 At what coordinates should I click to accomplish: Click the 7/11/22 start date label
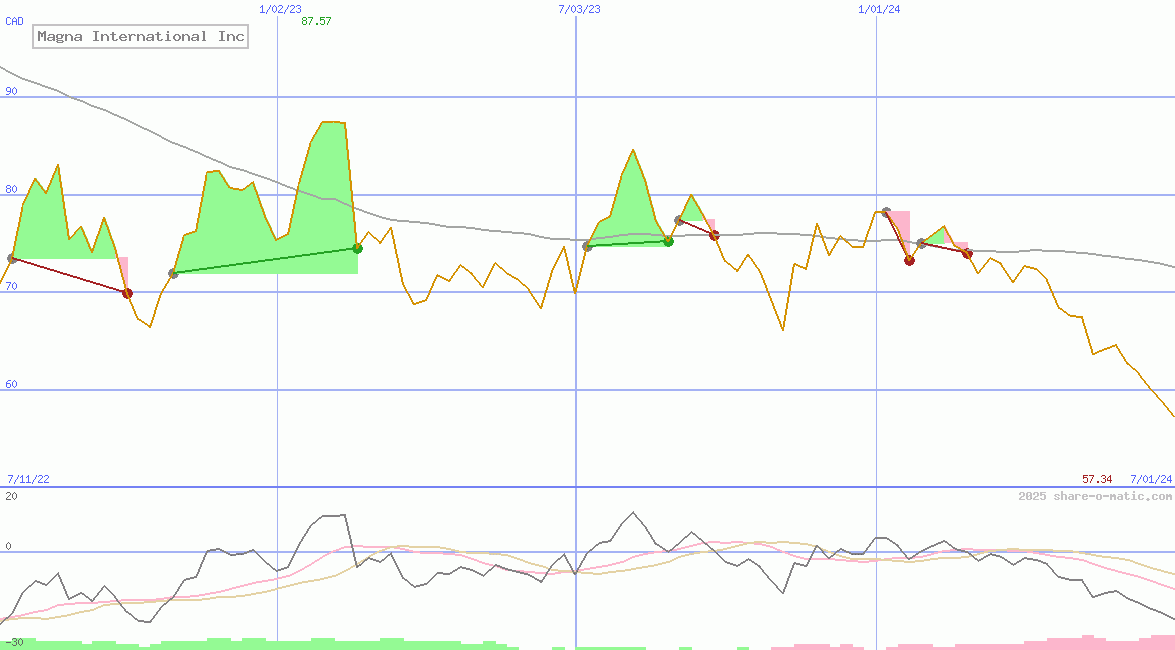pos(28,478)
